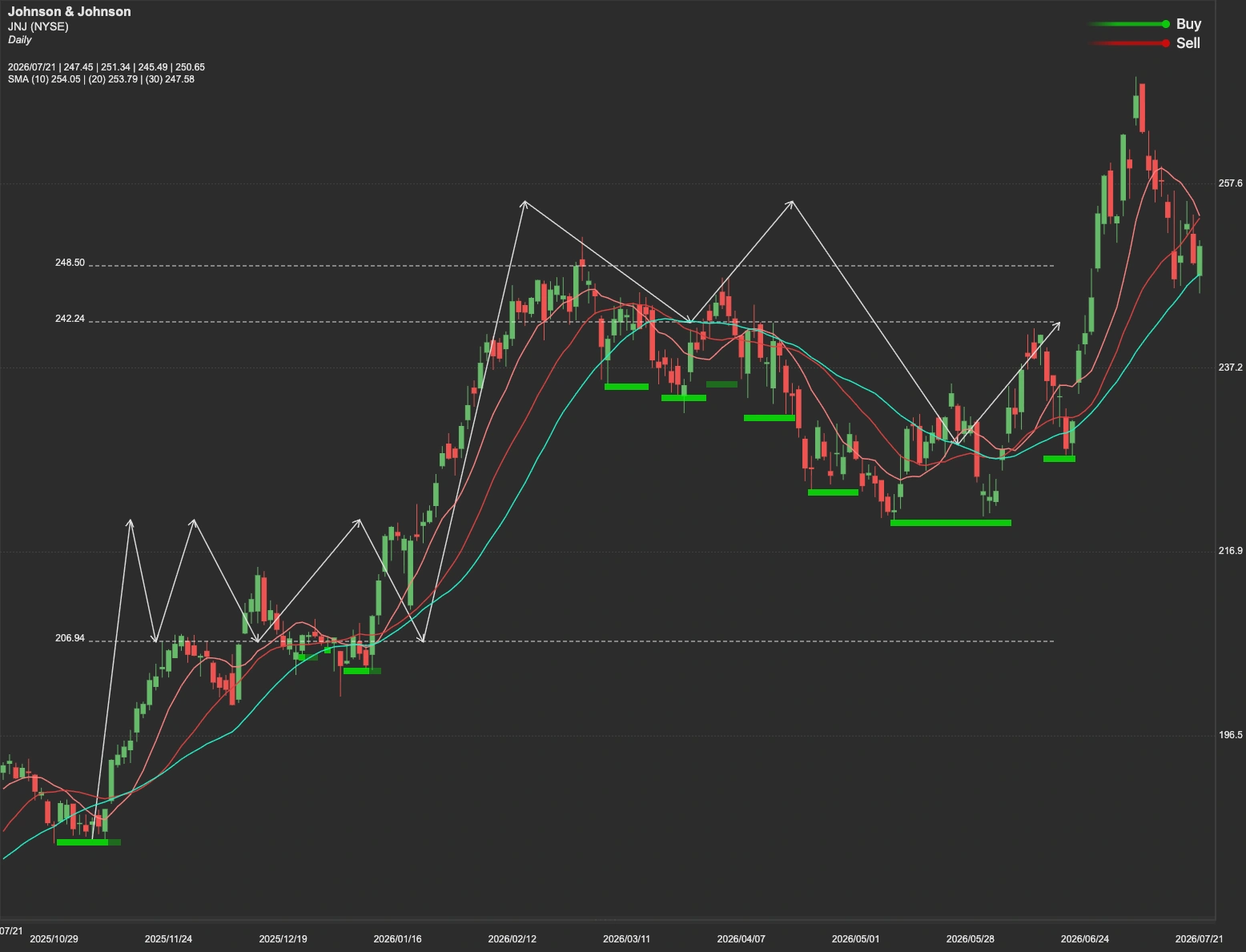
Task: Click the longest green buy bar near 2026/05/28
Action: click(x=951, y=523)
